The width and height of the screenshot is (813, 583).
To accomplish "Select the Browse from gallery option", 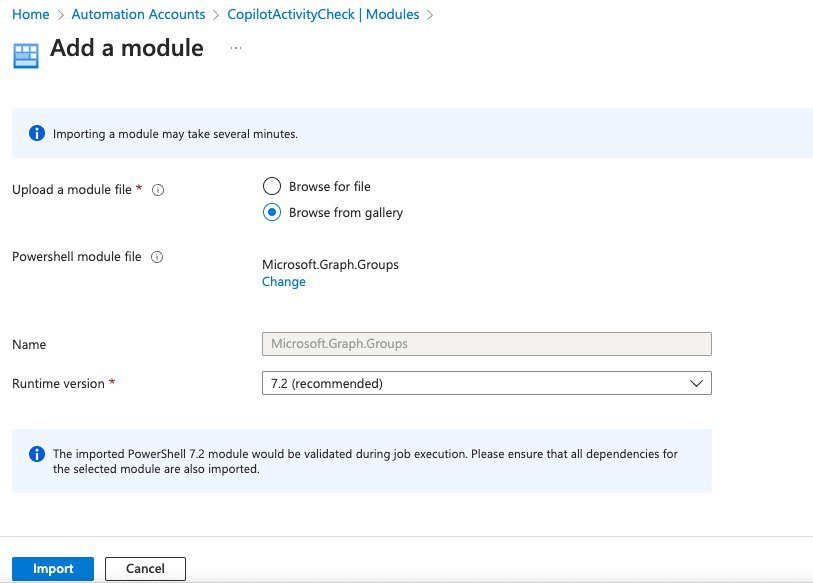I will tap(271, 212).
